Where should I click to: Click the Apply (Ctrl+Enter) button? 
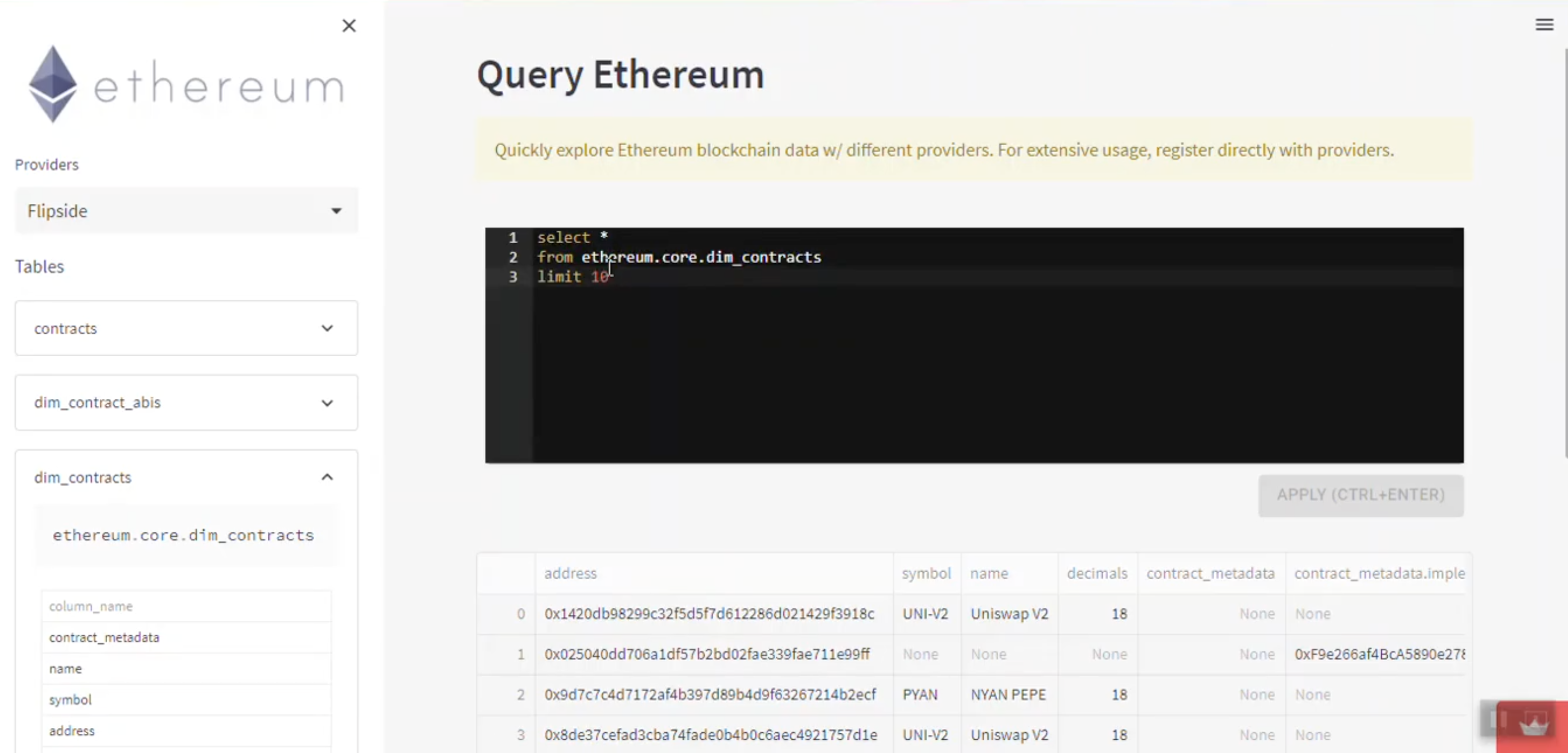(1360, 495)
